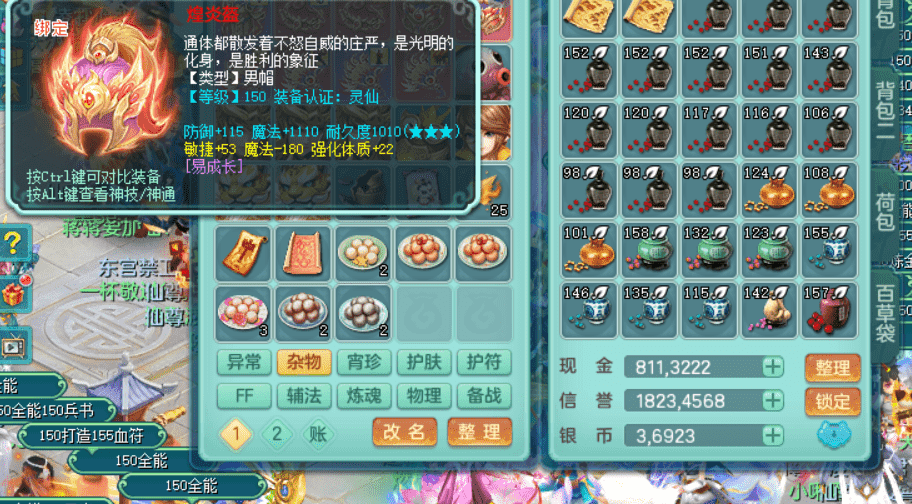
Task: Select the yellow talisman scroll item
Action: [243, 254]
